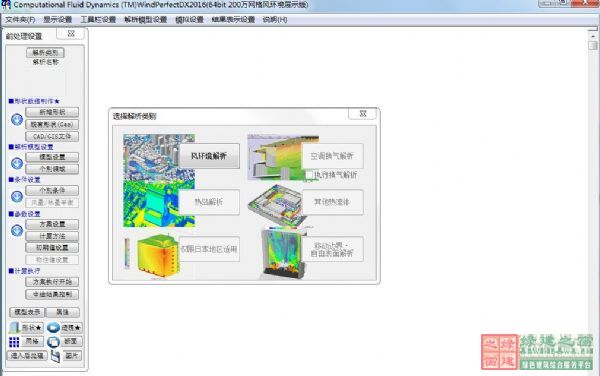This screenshot has height=376, width=600.
Task: Click the blue arrow icon beside 解析模型设置
Action: [x=17, y=163]
